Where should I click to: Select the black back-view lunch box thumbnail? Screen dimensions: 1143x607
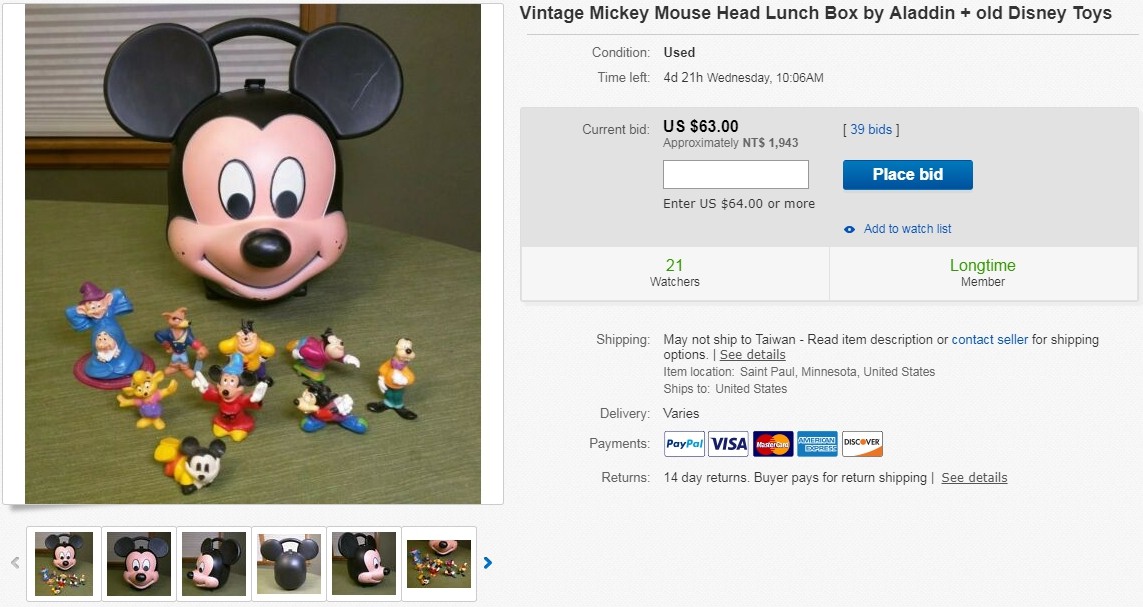click(x=289, y=564)
